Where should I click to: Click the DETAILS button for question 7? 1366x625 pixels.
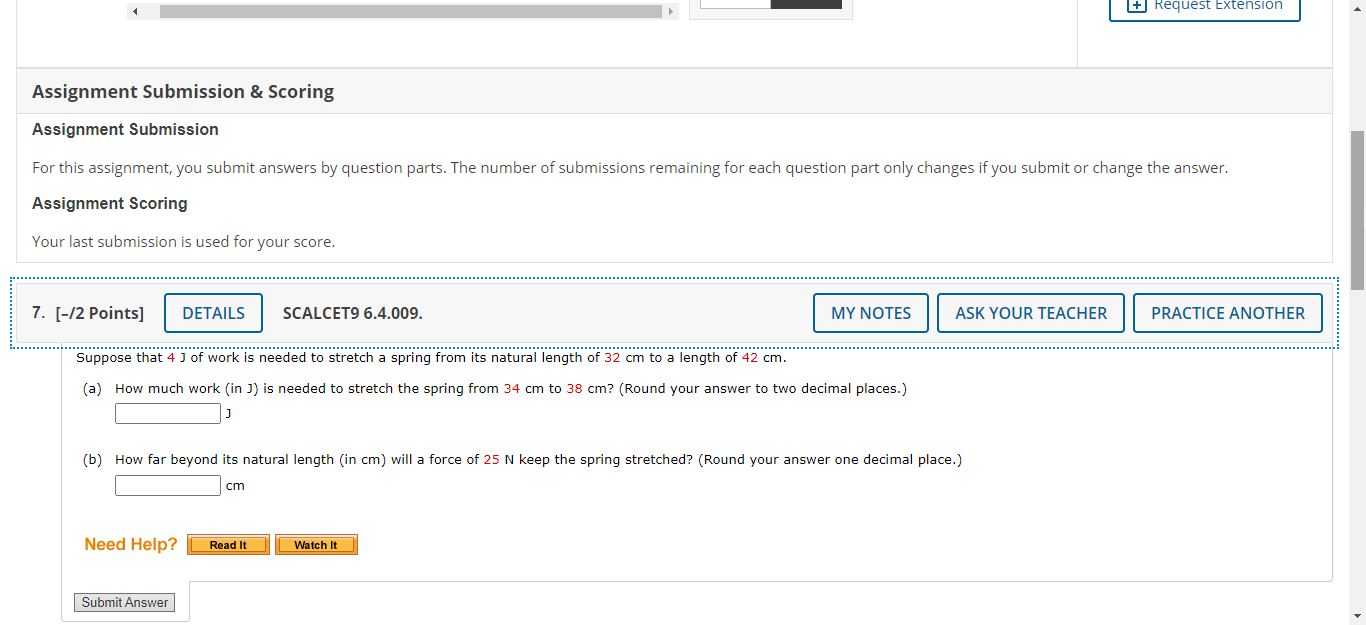coord(213,312)
